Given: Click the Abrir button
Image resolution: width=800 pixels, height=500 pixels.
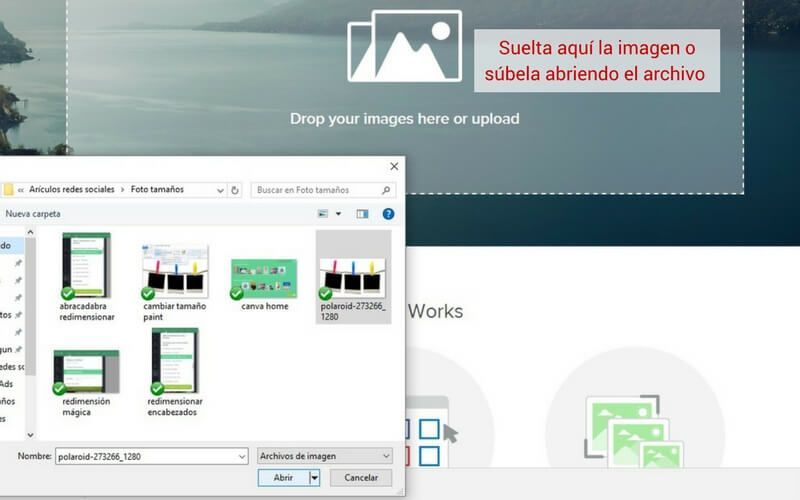Looking at the screenshot, I should click(x=283, y=478).
